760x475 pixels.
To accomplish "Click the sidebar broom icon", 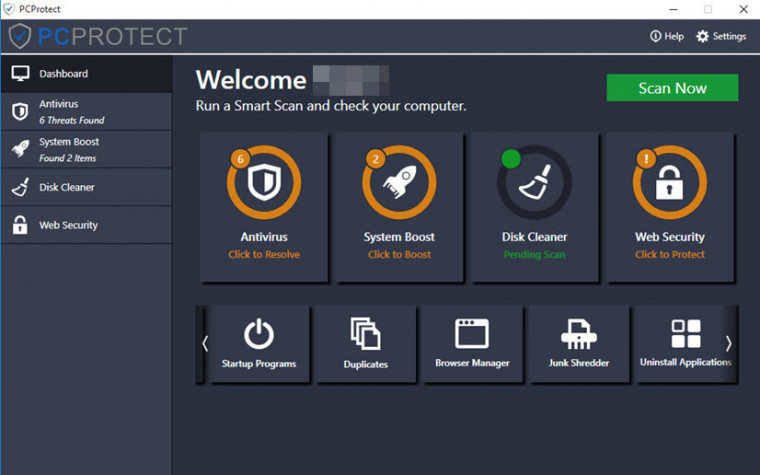I will [x=20, y=187].
